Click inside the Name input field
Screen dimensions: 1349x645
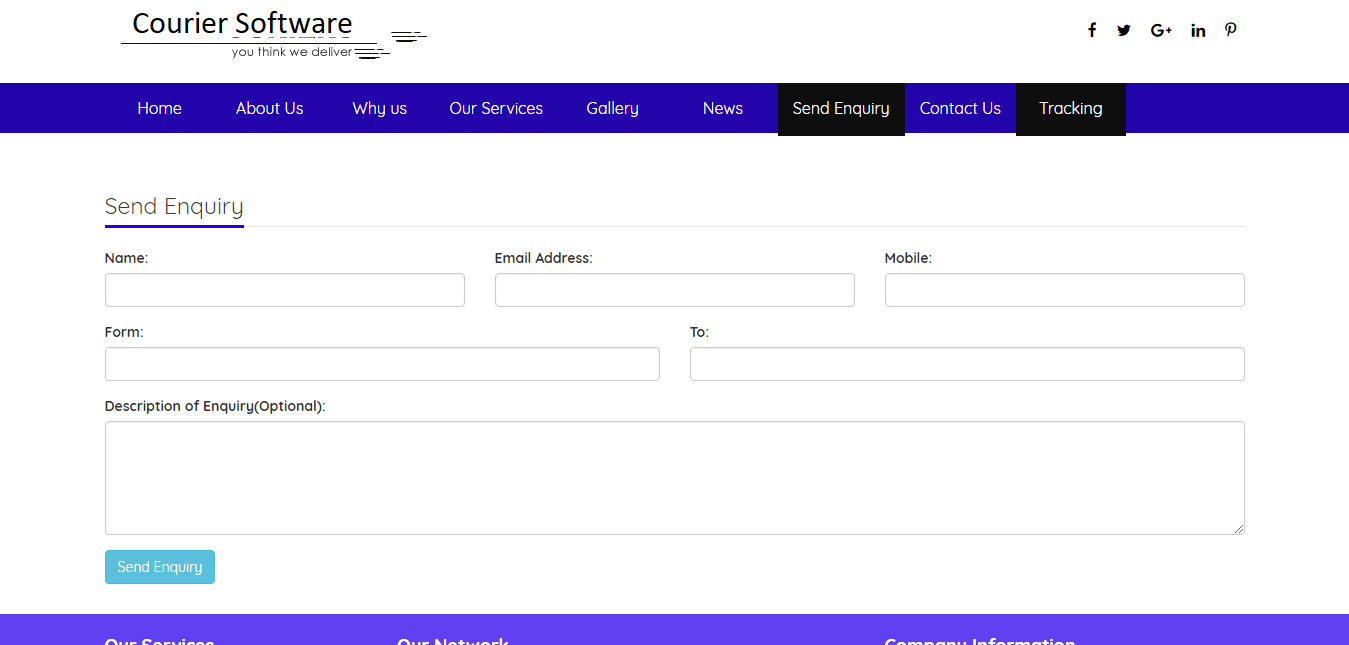[284, 290]
